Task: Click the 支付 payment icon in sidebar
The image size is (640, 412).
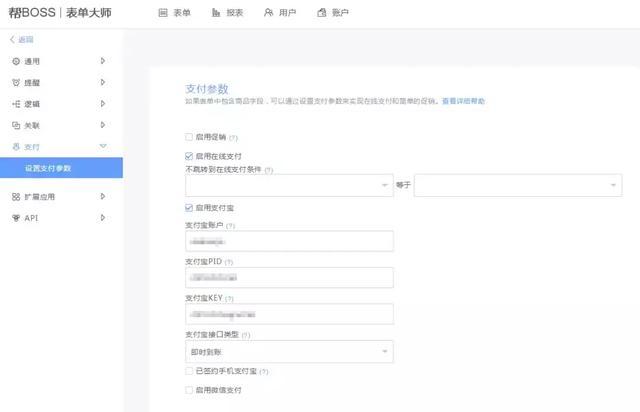Action: [16, 147]
